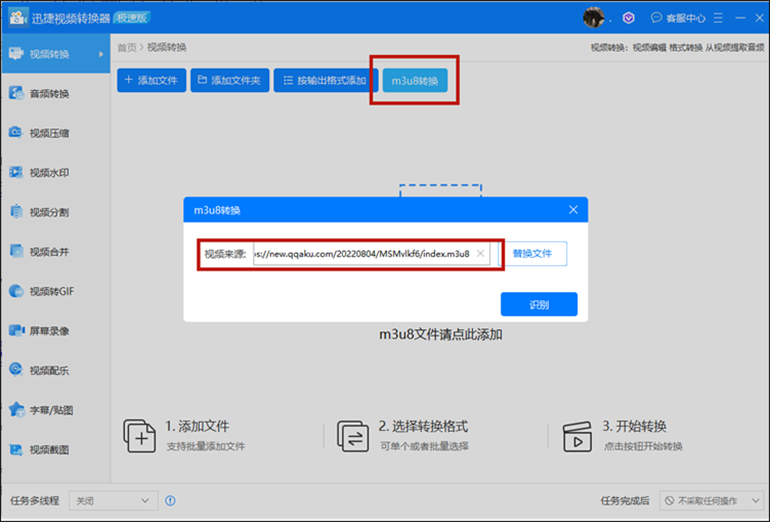The height and width of the screenshot is (522, 770).
Task: Select the 视频截图 label
Action: coord(49,450)
